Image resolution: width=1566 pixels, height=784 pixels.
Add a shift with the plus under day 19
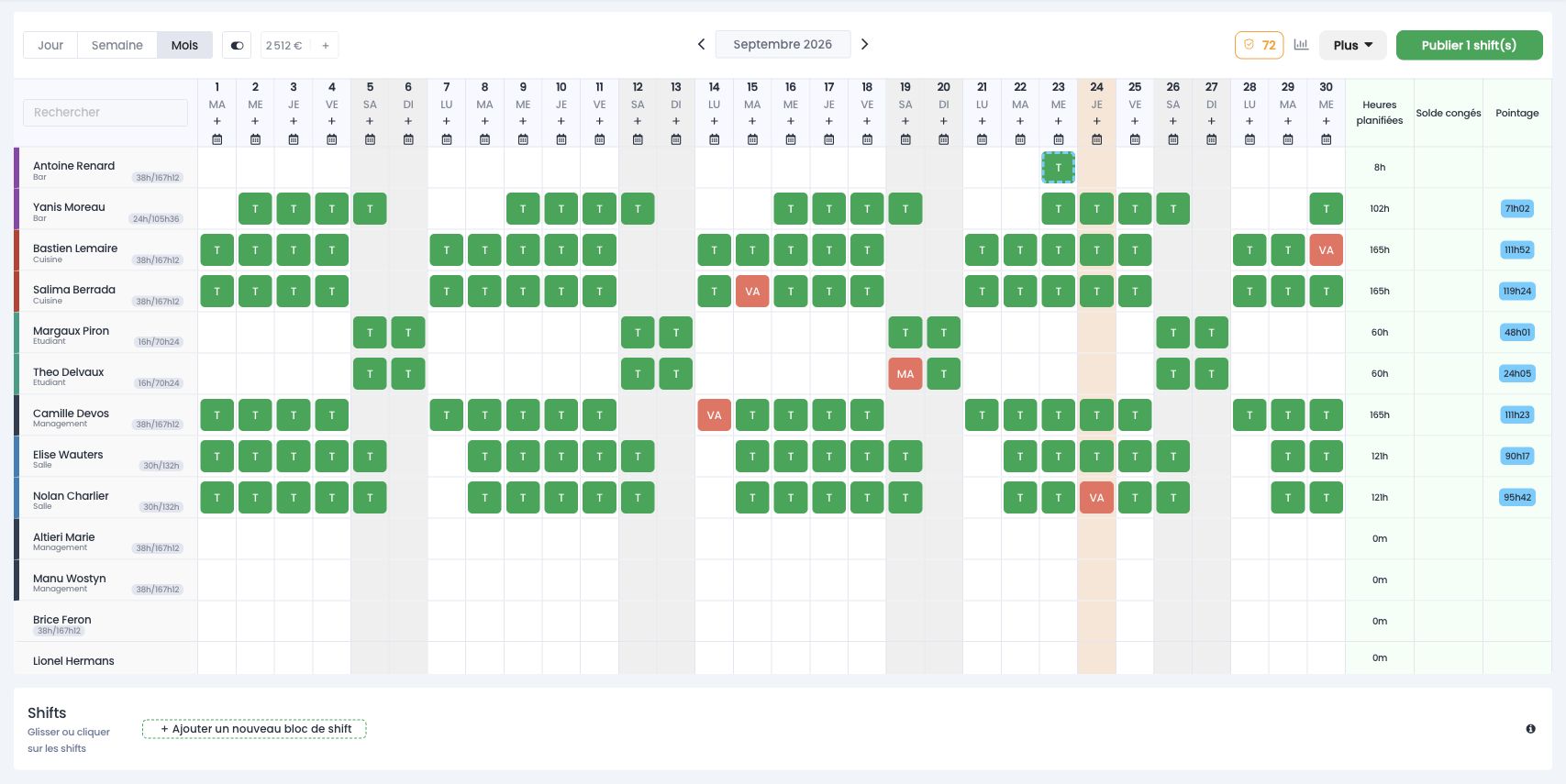[x=905, y=121]
